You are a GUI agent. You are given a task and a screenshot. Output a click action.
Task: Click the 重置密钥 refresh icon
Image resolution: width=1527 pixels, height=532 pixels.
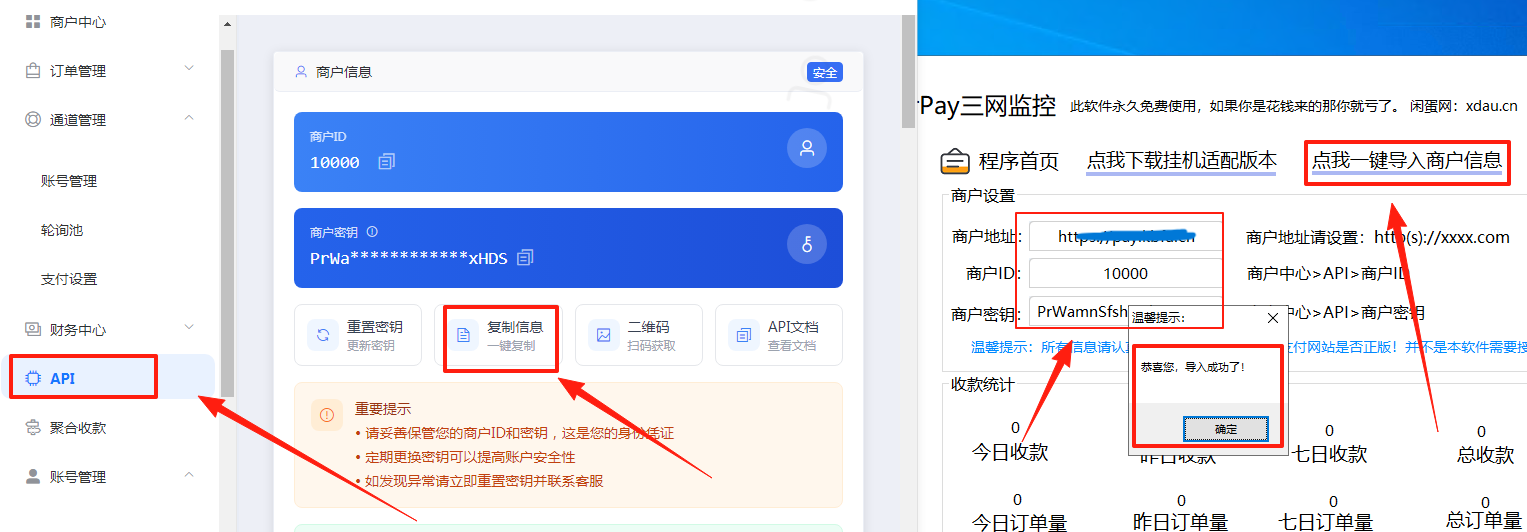tap(323, 335)
